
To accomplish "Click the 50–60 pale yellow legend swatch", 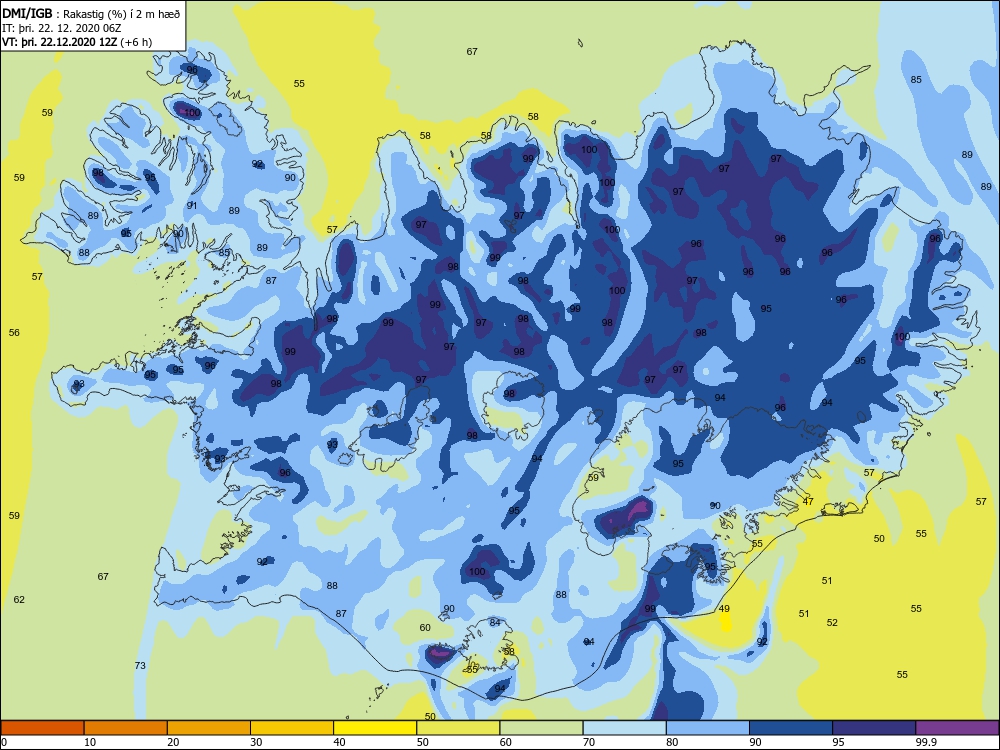I will [459, 728].
